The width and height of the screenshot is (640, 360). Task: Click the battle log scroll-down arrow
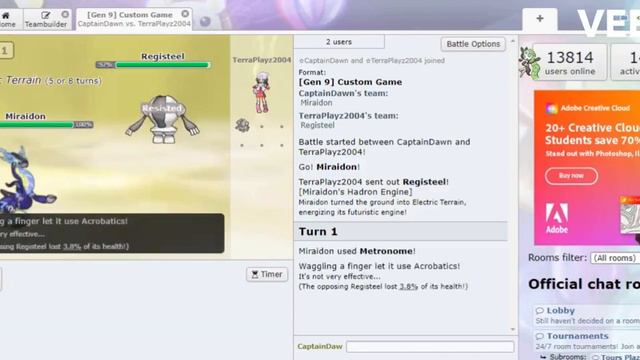513,329
